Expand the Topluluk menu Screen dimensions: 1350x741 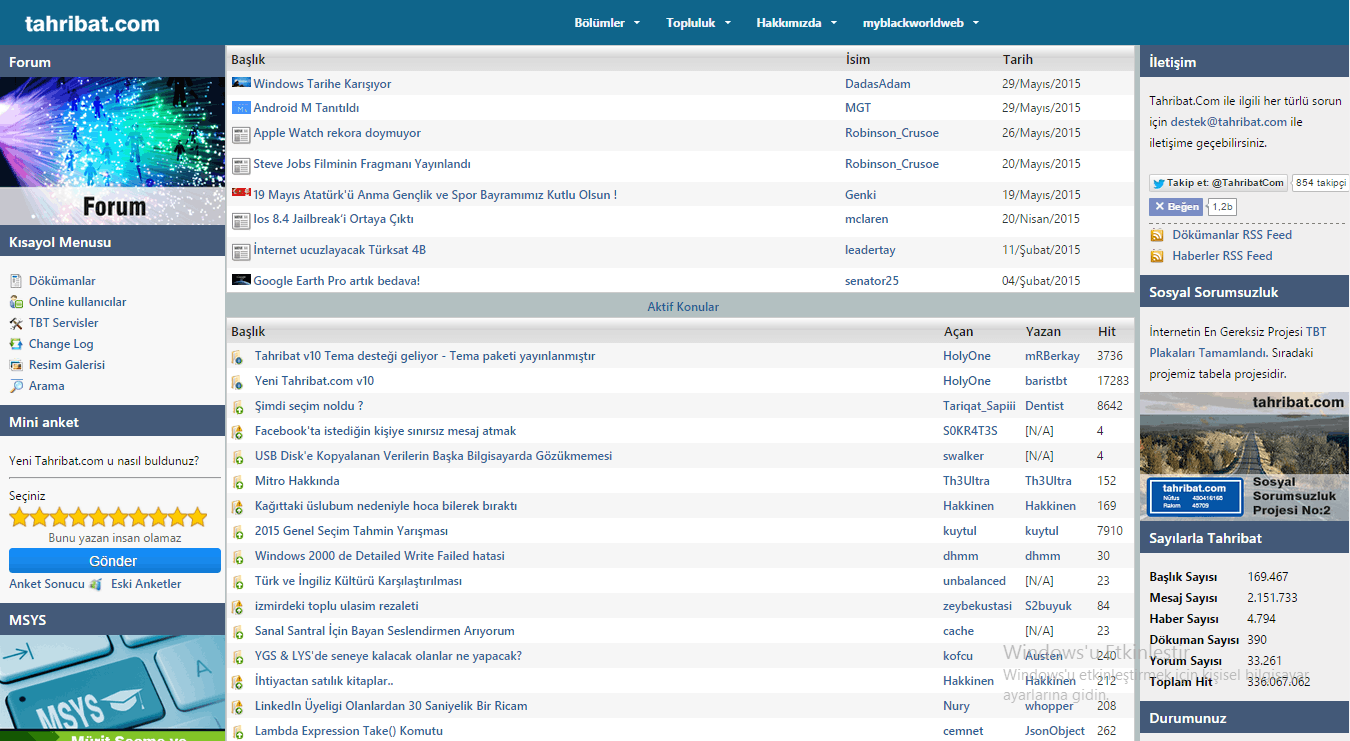click(698, 23)
